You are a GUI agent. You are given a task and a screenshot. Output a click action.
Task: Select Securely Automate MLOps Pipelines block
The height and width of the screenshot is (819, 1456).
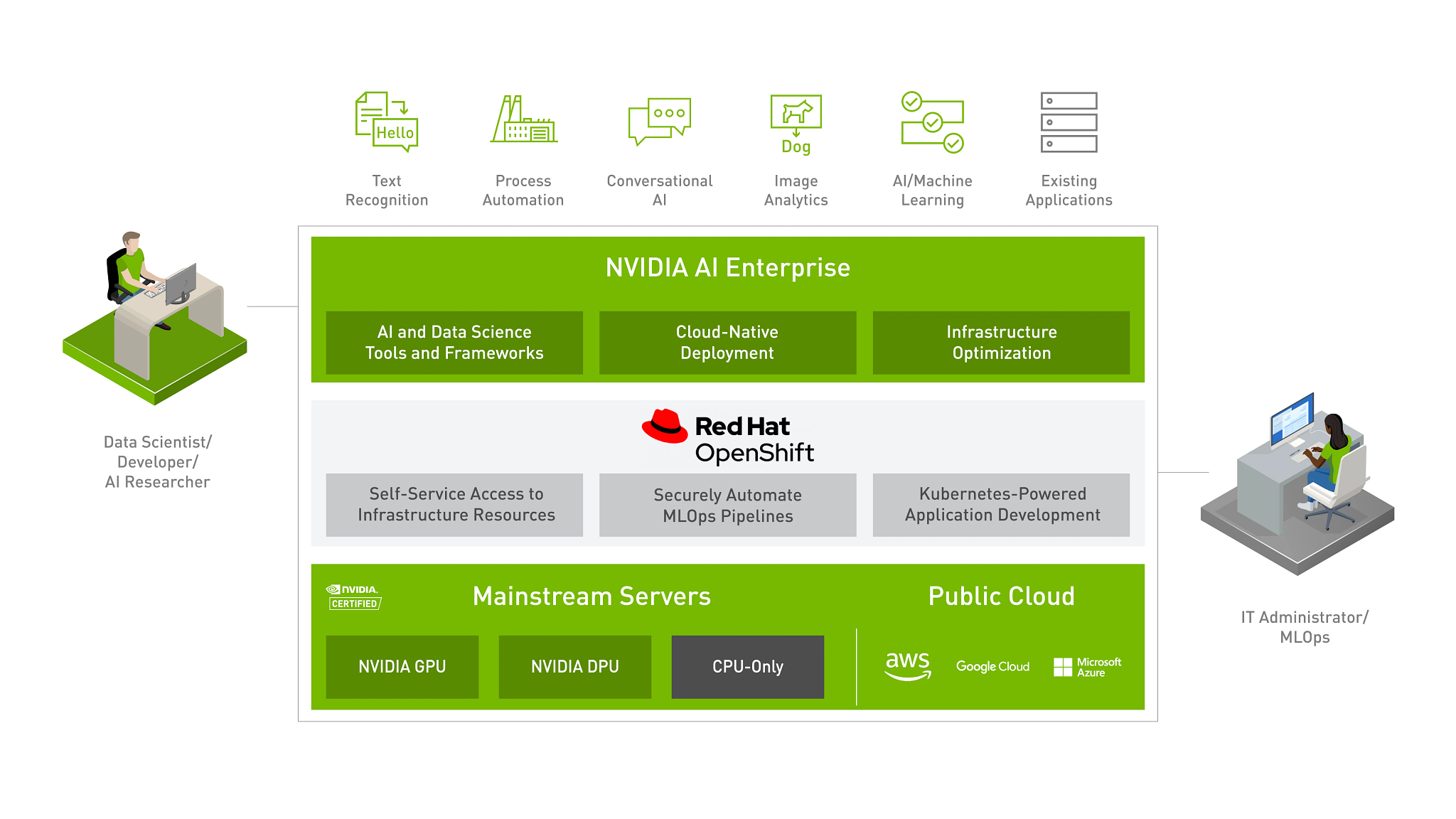[x=727, y=510]
